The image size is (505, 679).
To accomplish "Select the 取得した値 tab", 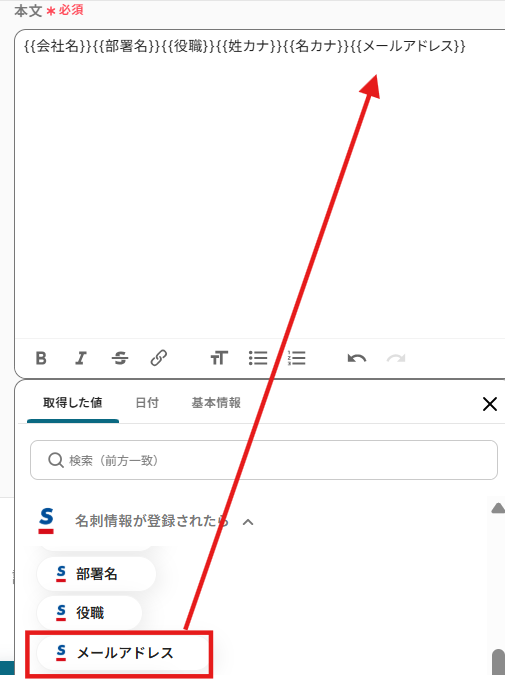I will 73,403.
